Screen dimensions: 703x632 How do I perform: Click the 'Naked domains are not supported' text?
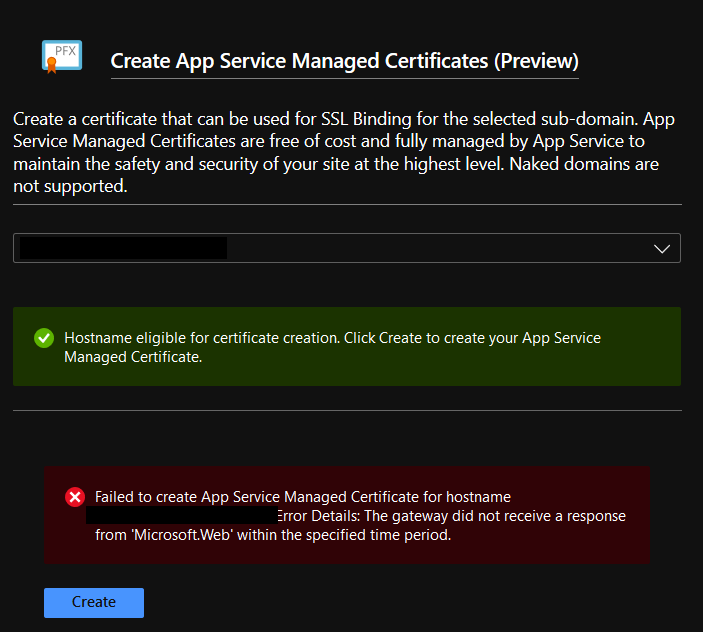click(x=584, y=164)
